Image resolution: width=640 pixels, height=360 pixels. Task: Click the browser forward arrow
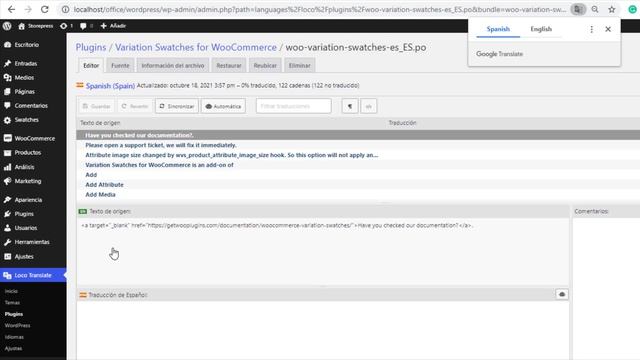[28, 9]
